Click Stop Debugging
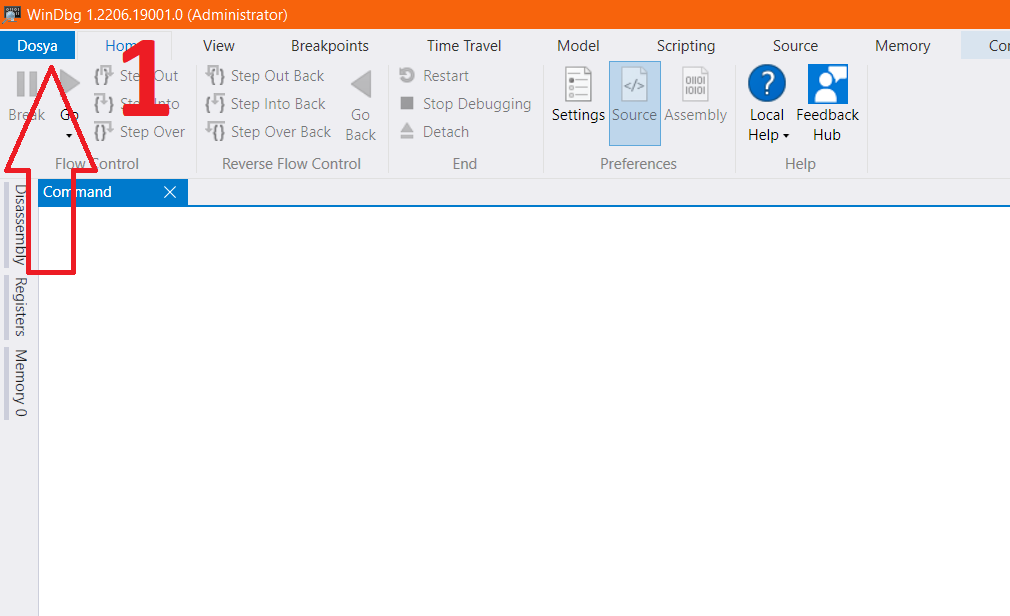The image size is (1010, 616). click(466, 104)
